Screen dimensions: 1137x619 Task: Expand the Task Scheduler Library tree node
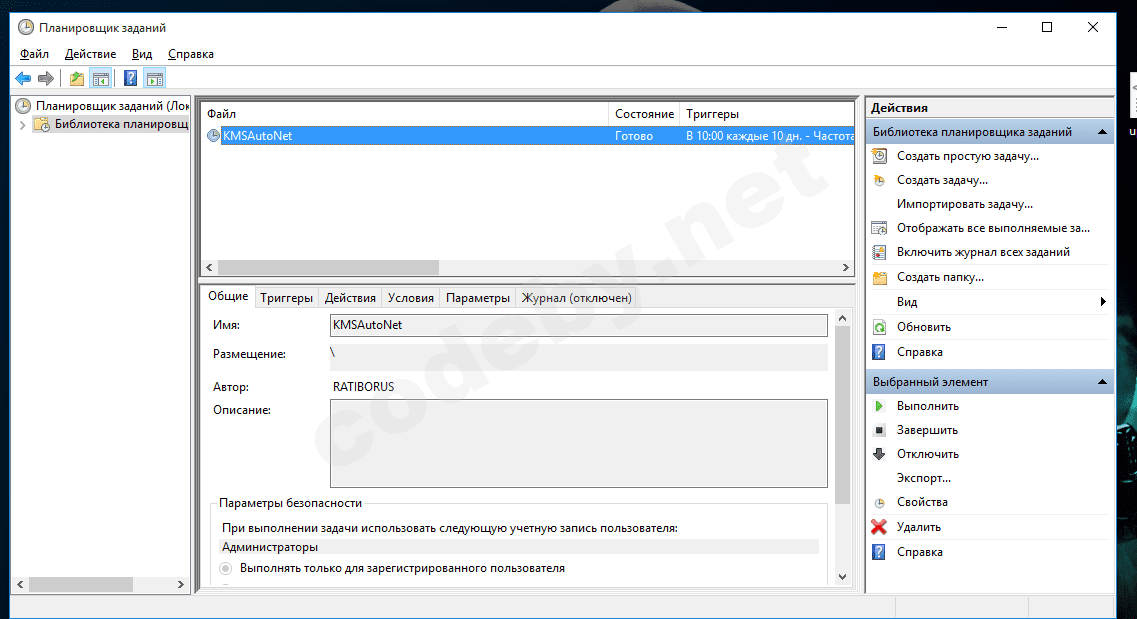tap(22, 125)
